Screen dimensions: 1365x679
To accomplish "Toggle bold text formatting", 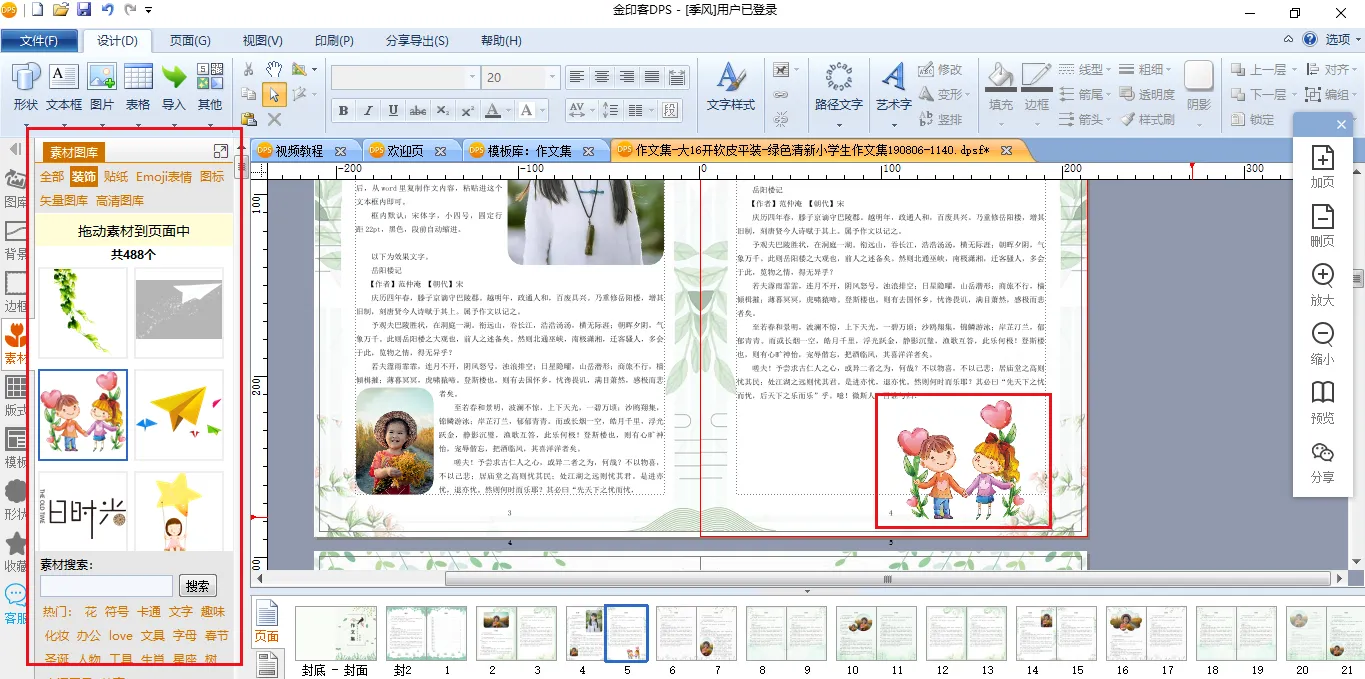I will pyautogui.click(x=343, y=111).
